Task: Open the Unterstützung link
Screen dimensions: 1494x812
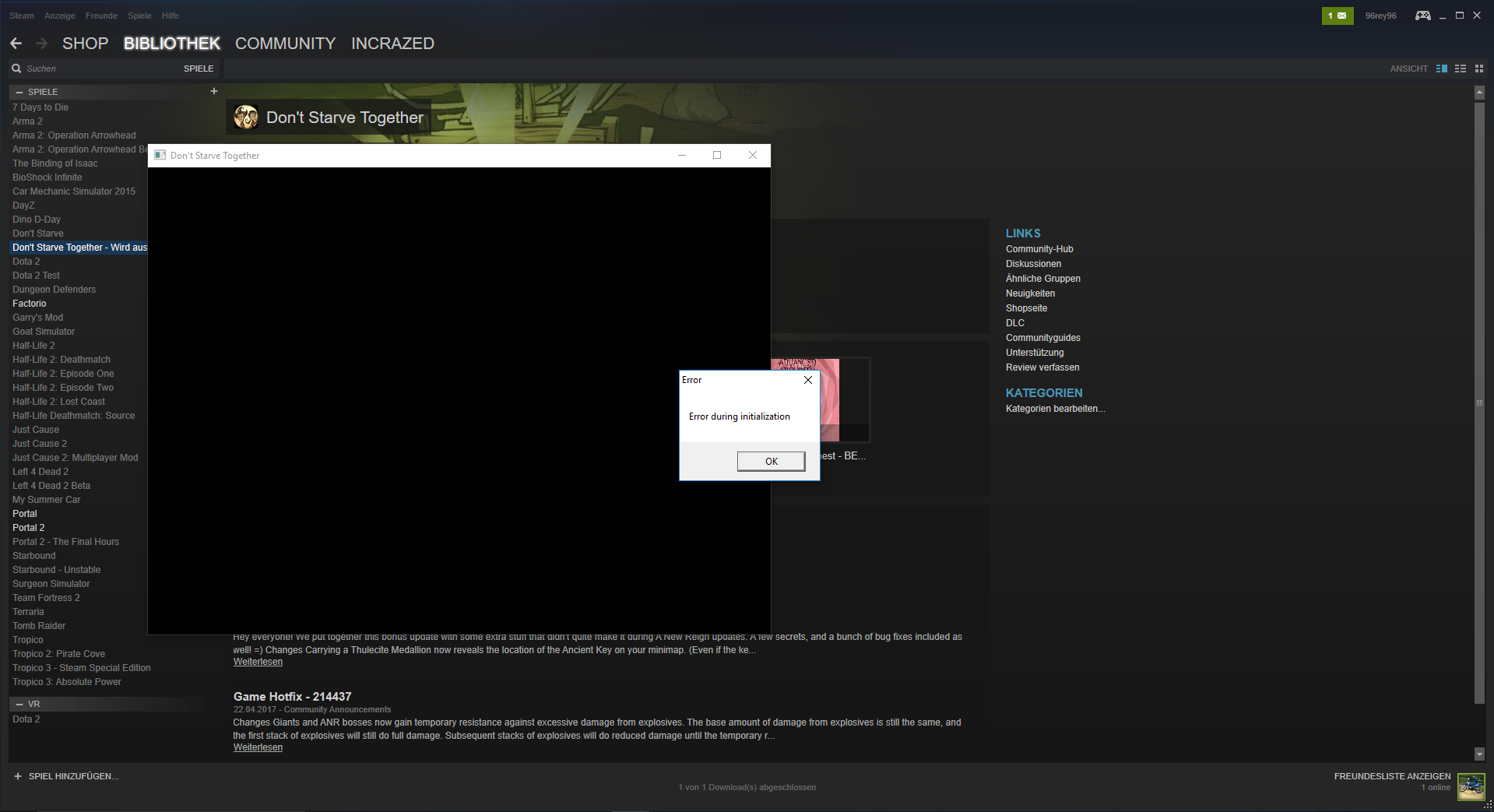Action: (x=1034, y=353)
